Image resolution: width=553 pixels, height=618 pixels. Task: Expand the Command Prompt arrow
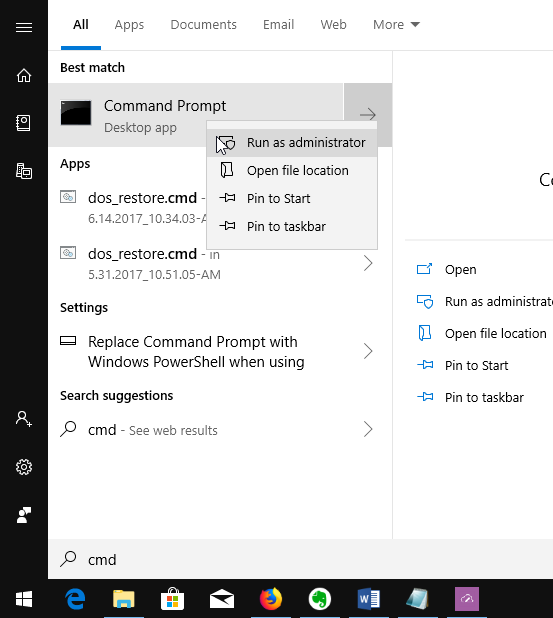pos(368,115)
